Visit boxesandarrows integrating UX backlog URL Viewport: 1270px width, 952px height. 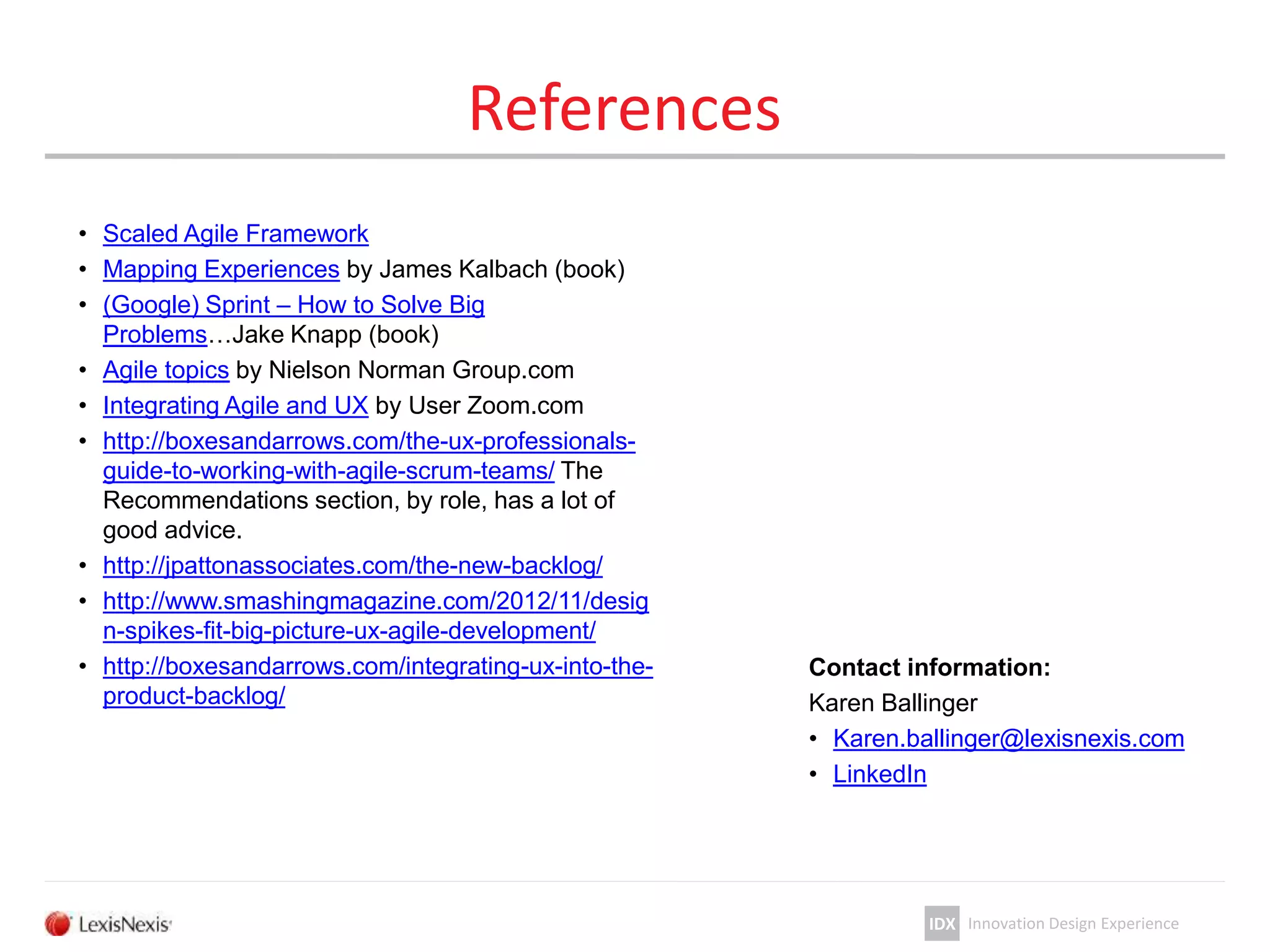[378, 666]
